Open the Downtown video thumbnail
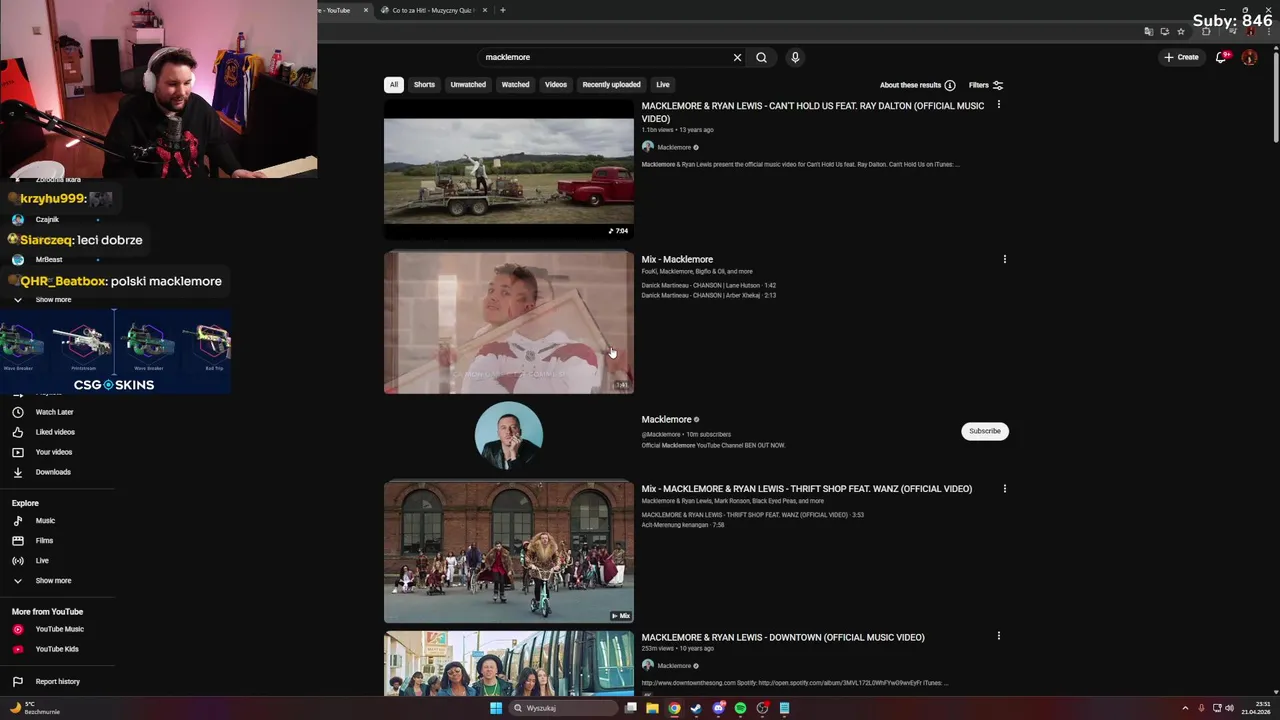Screen dimensions: 1280x720 pos(508,664)
